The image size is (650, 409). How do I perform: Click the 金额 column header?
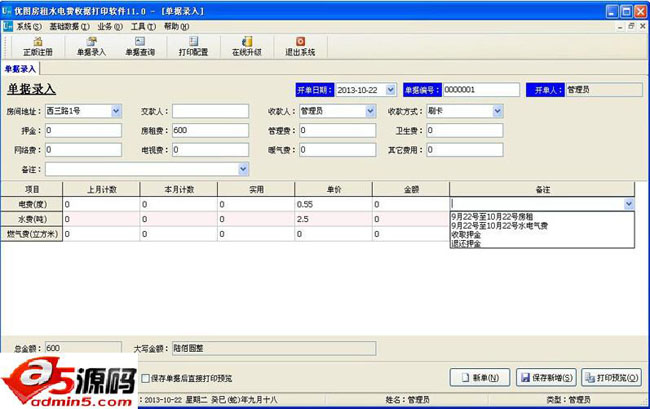click(411, 189)
